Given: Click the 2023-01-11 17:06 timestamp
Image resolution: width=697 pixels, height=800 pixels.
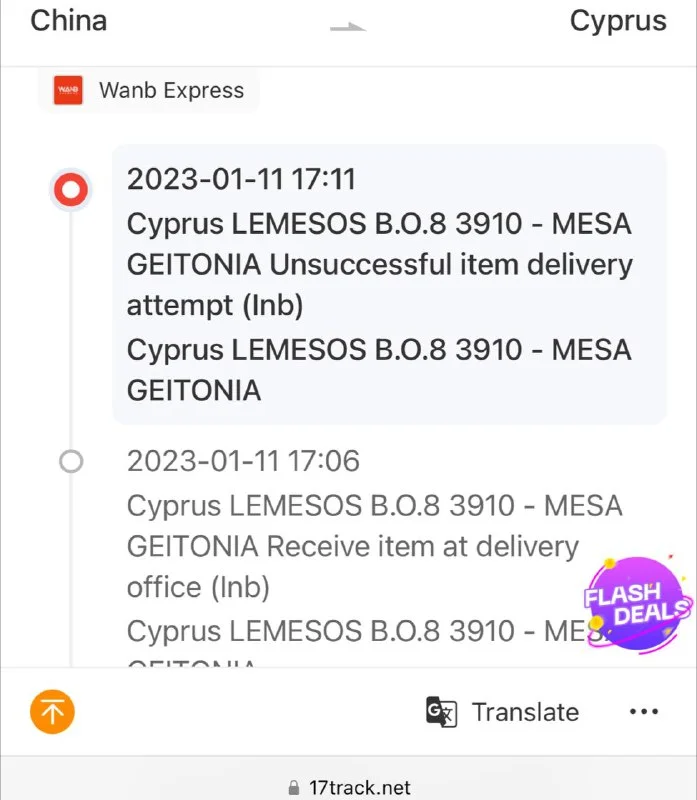Looking at the screenshot, I should [243, 461].
